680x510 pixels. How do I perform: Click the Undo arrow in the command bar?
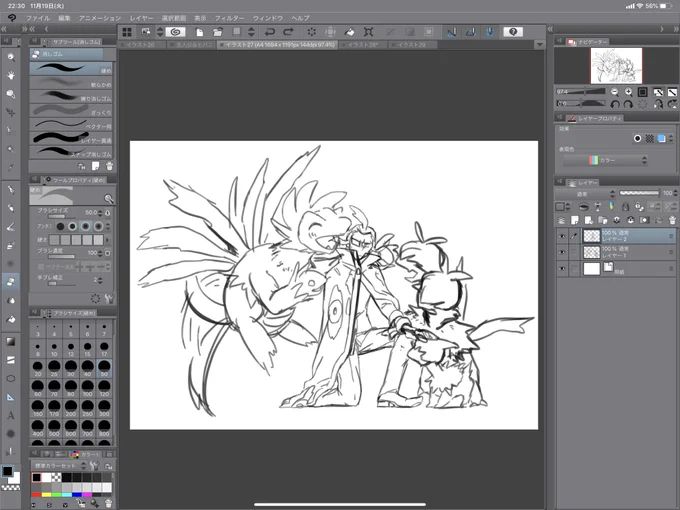tap(269, 32)
